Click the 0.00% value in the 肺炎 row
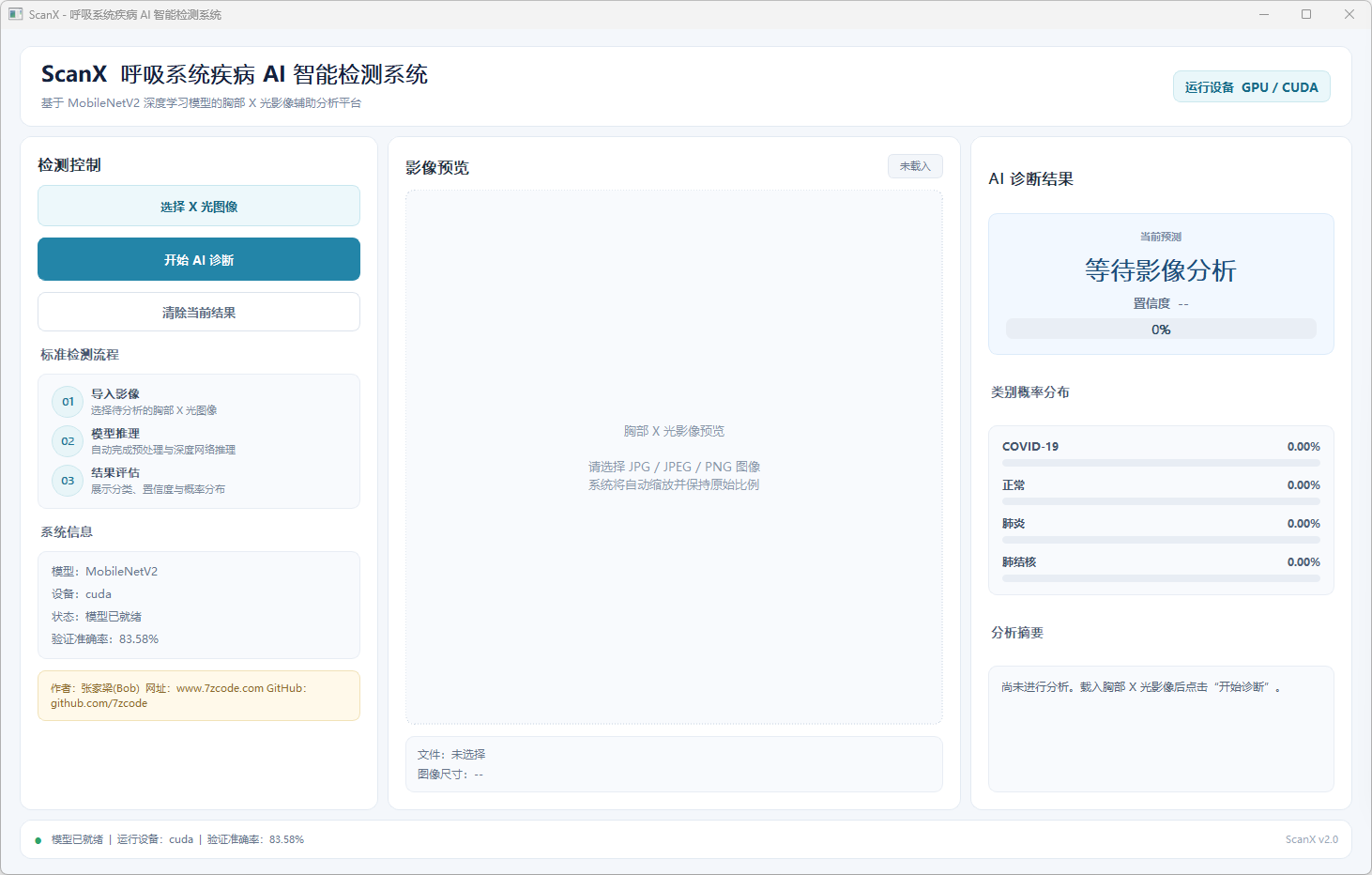The width and height of the screenshot is (1372, 875). [1303, 524]
